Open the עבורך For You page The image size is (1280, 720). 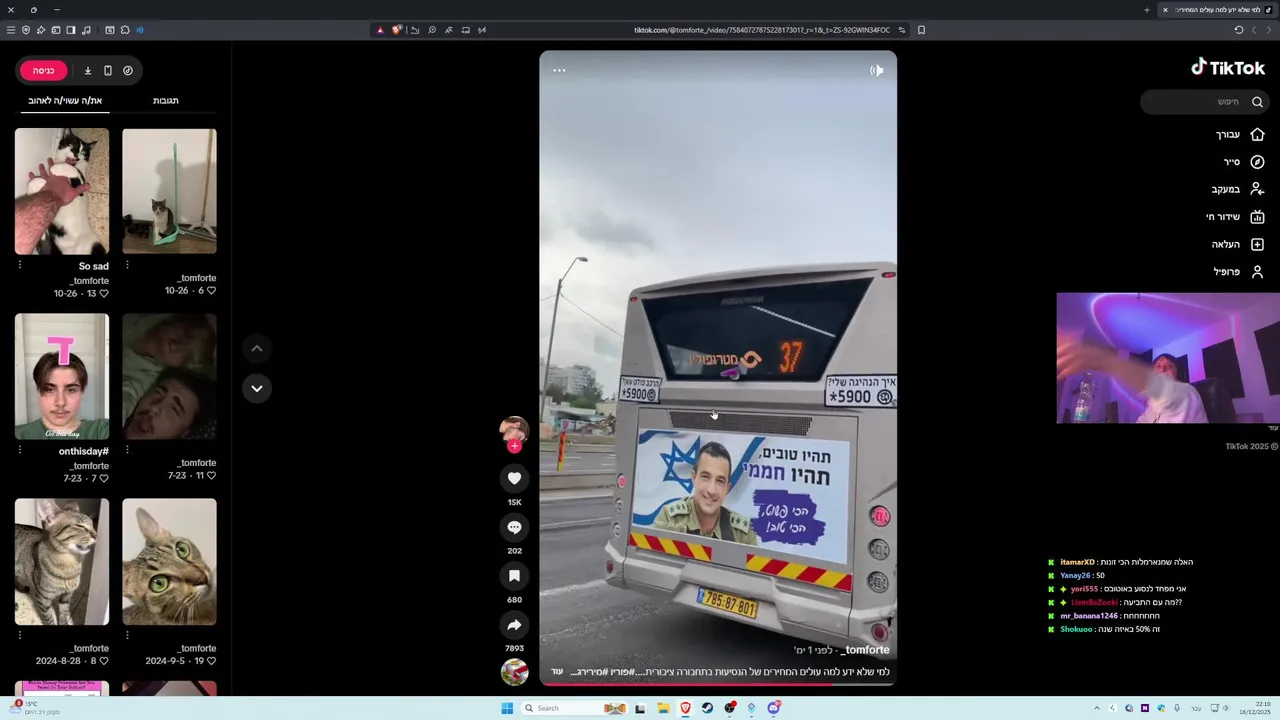coord(1239,134)
